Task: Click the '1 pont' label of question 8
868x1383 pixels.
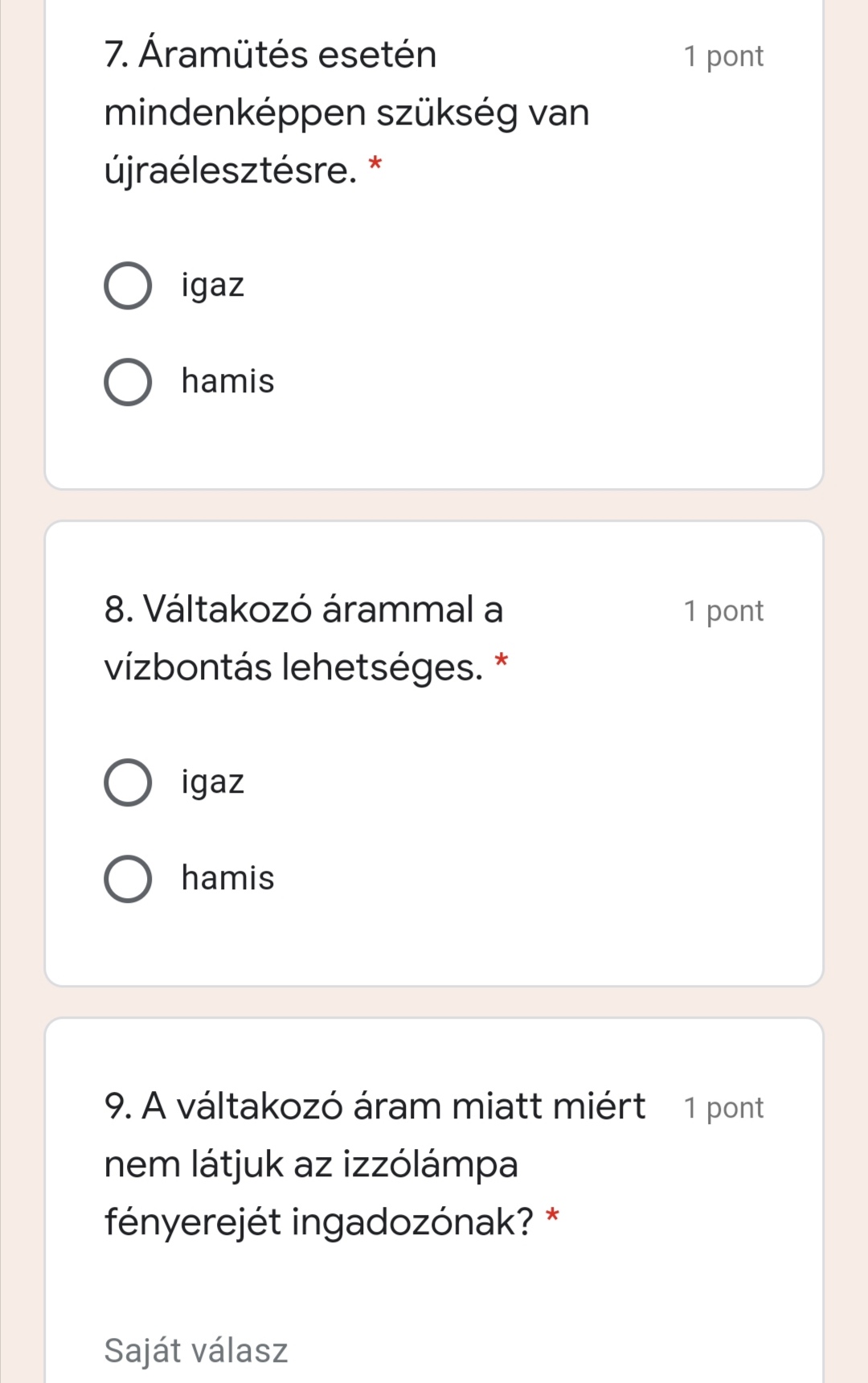Action: click(x=723, y=611)
